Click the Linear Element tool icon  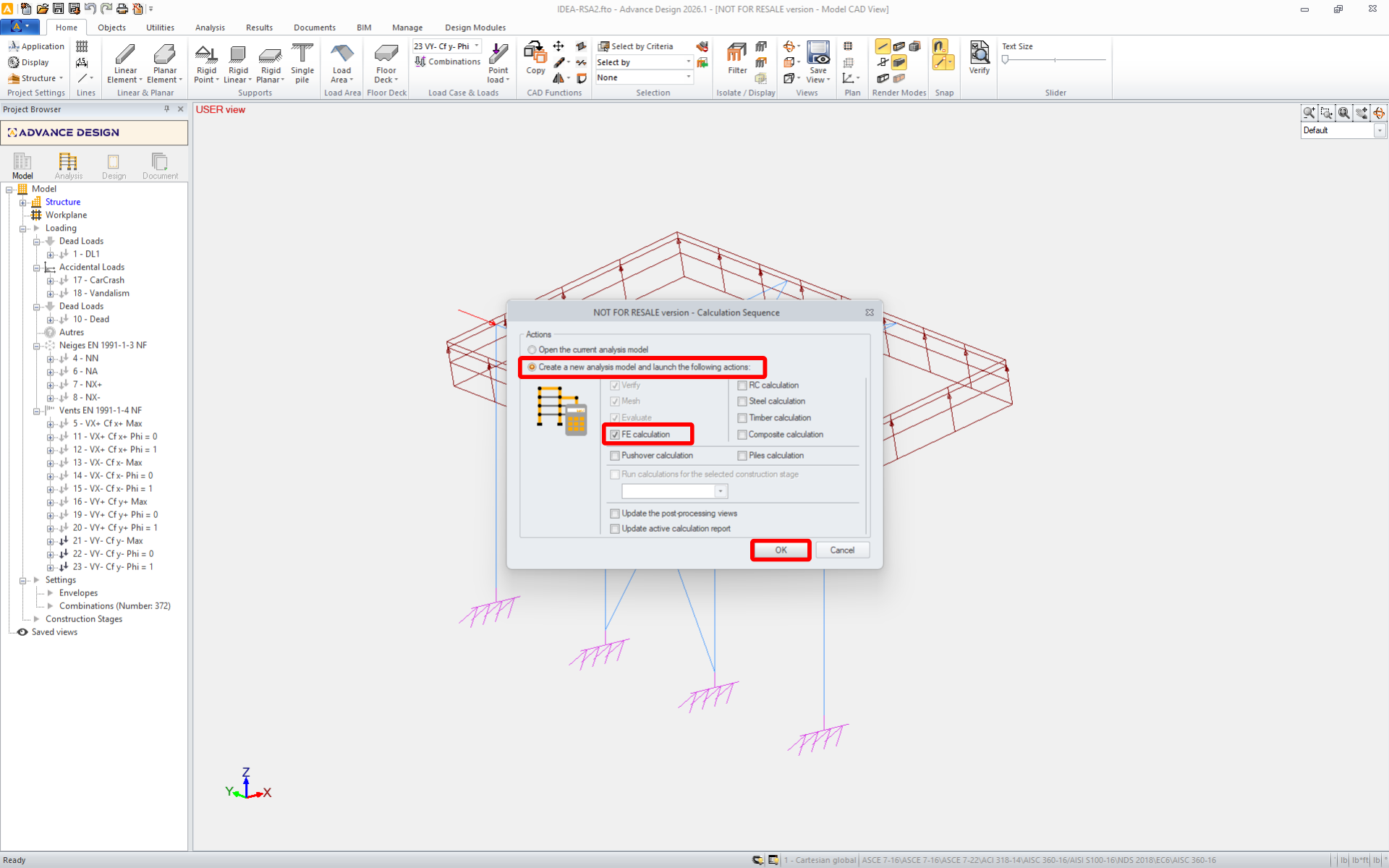click(125, 55)
